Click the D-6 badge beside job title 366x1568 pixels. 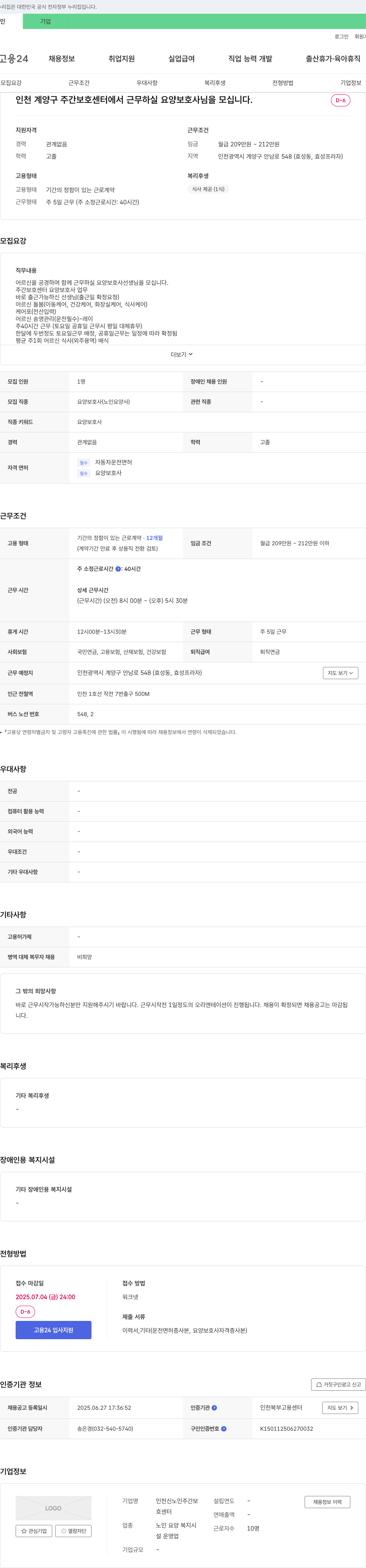pos(340,100)
